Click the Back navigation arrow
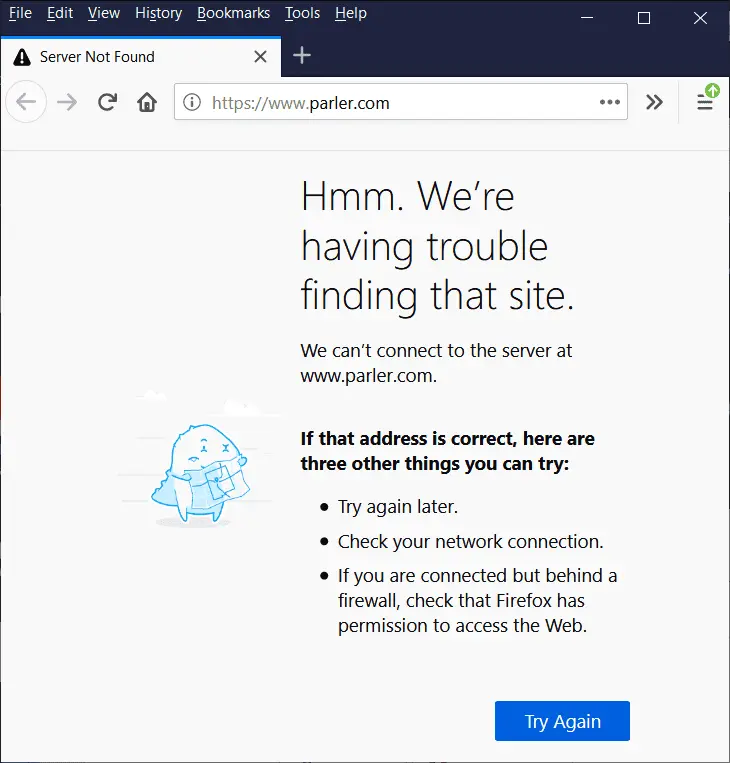The height and width of the screenshot is (763, 730). tap(26, 102)
